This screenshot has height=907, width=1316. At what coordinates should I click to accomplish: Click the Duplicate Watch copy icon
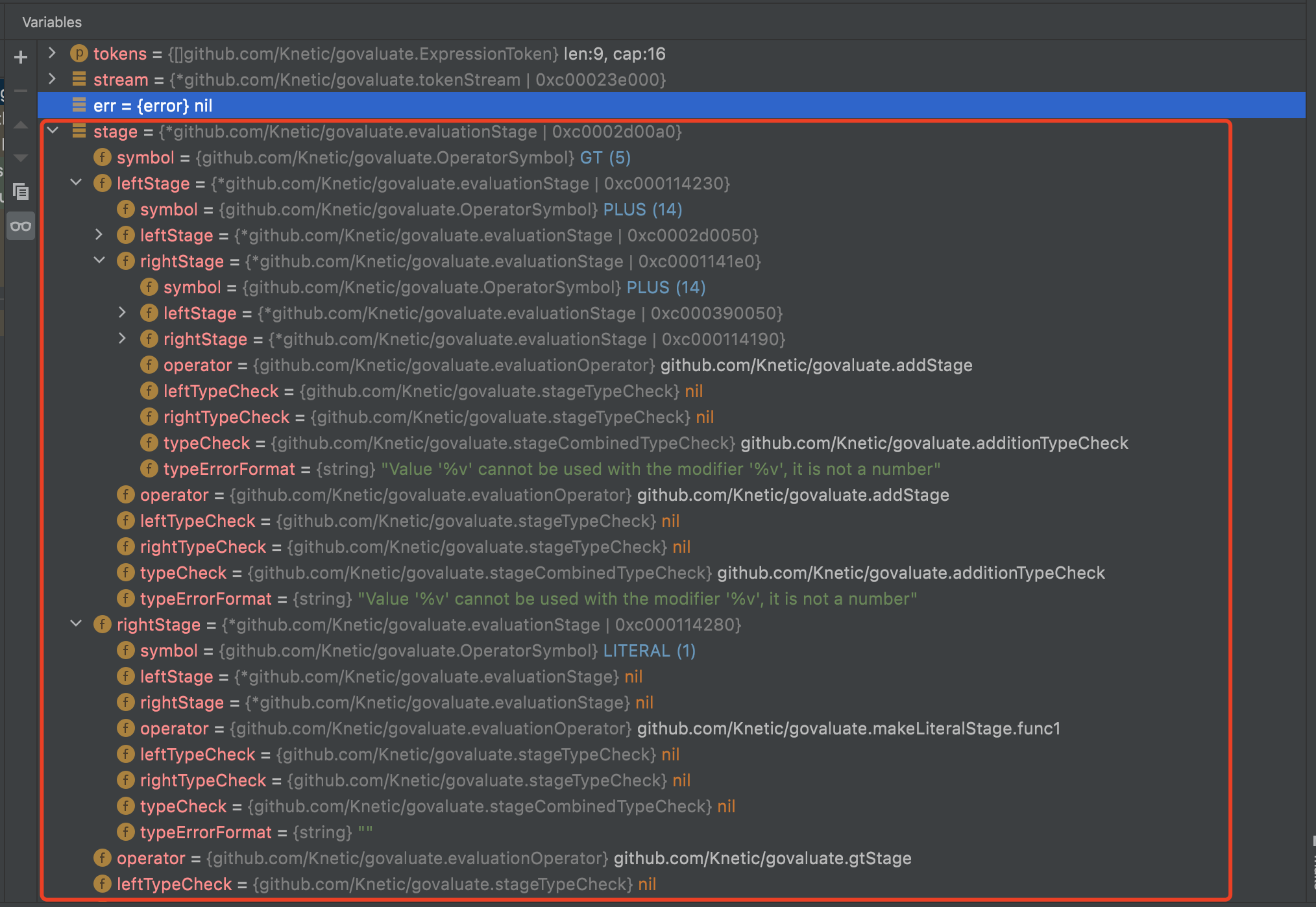(x=21, y=191)
